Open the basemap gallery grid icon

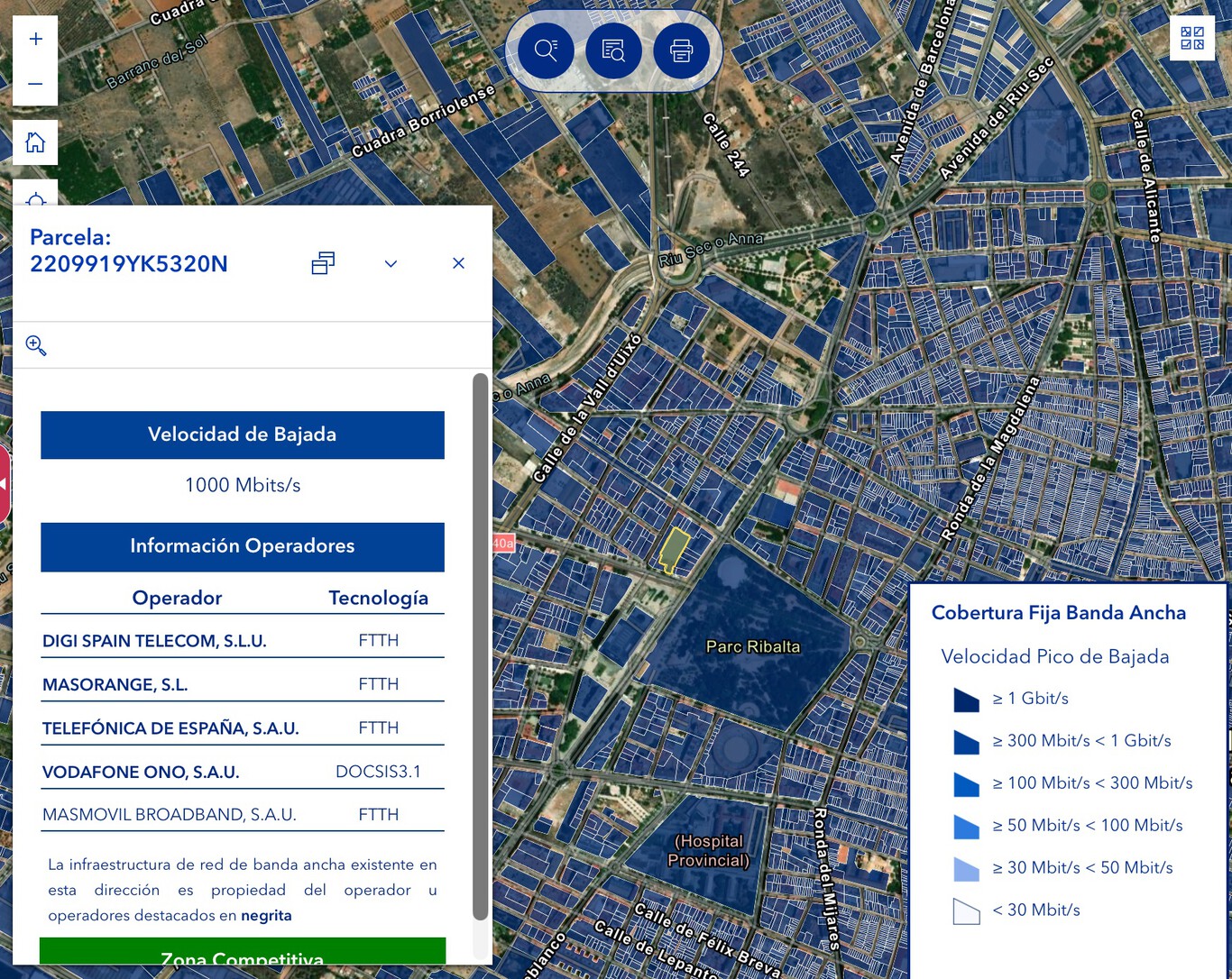1192,38
